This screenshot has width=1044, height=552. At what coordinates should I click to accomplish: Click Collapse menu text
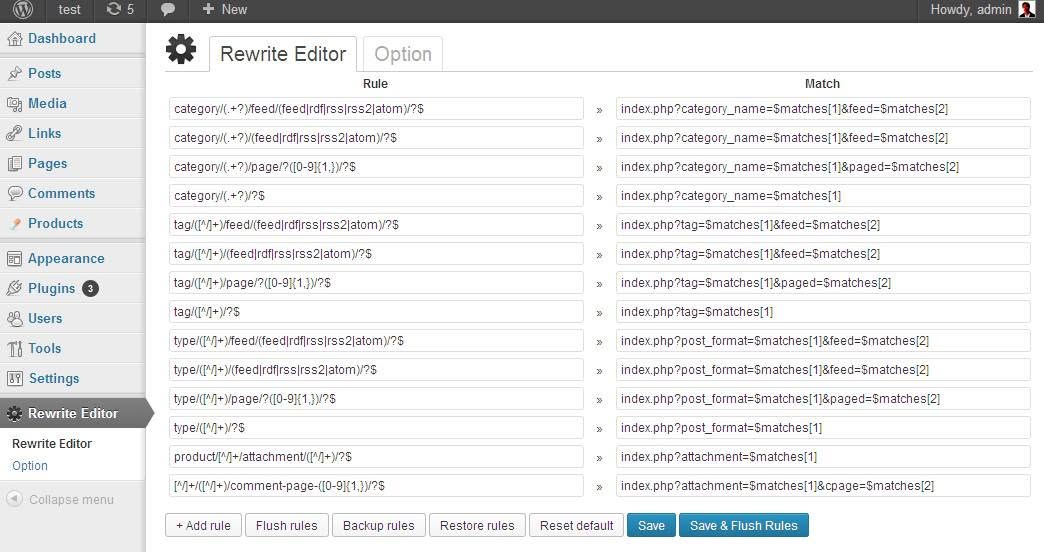tap(71, 499)
